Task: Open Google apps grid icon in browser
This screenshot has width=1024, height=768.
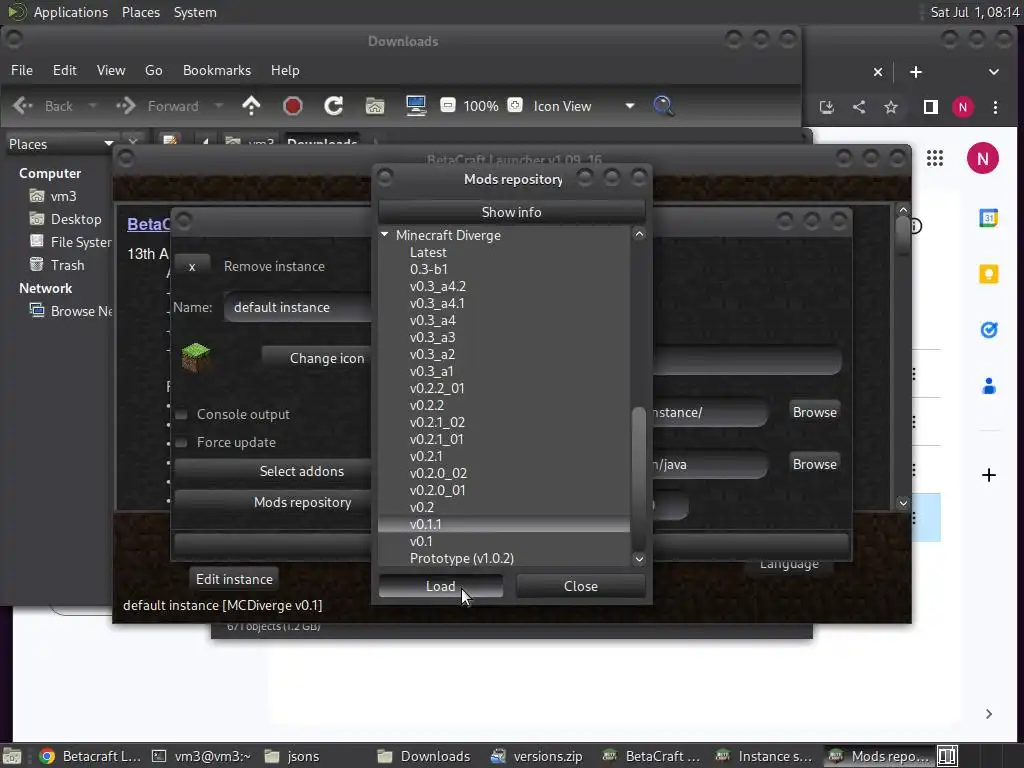Action: [x=935, y=158]
